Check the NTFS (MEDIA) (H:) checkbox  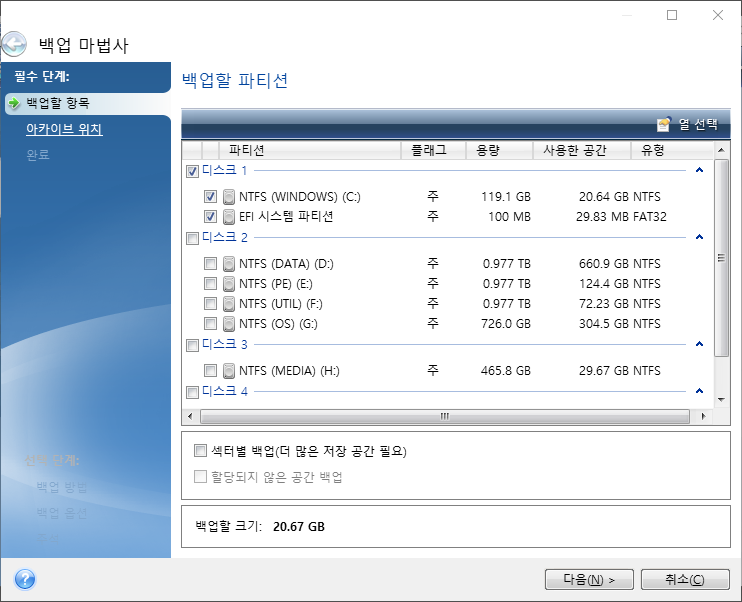(210, 370)
